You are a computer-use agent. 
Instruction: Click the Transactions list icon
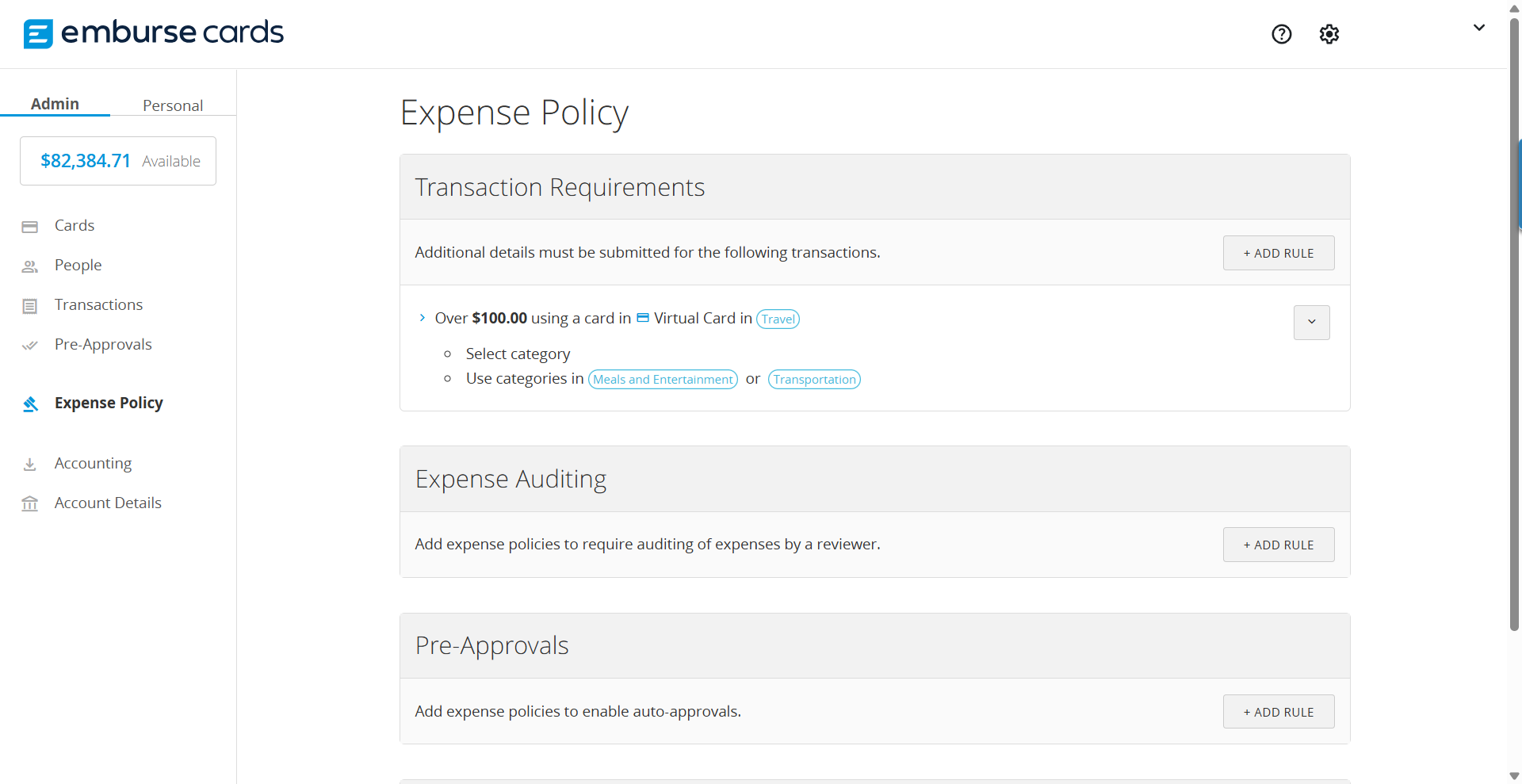pos(30,306)
